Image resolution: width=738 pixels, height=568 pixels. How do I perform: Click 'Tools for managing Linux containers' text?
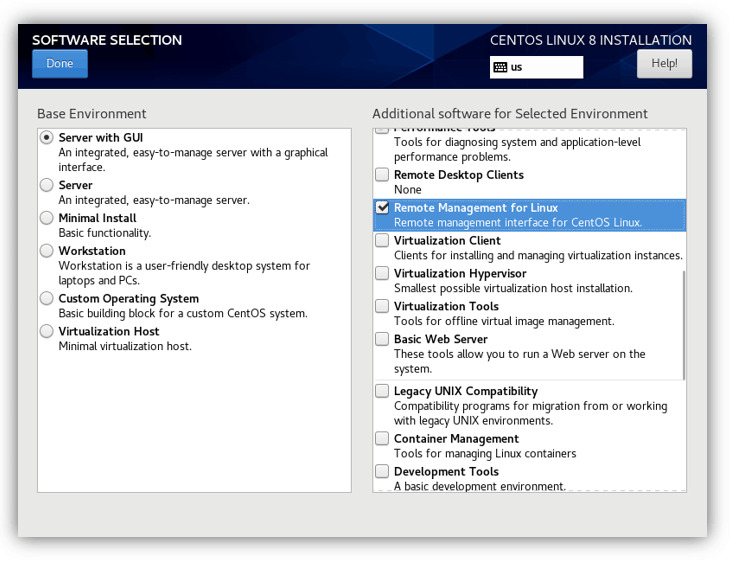point(485,454)
